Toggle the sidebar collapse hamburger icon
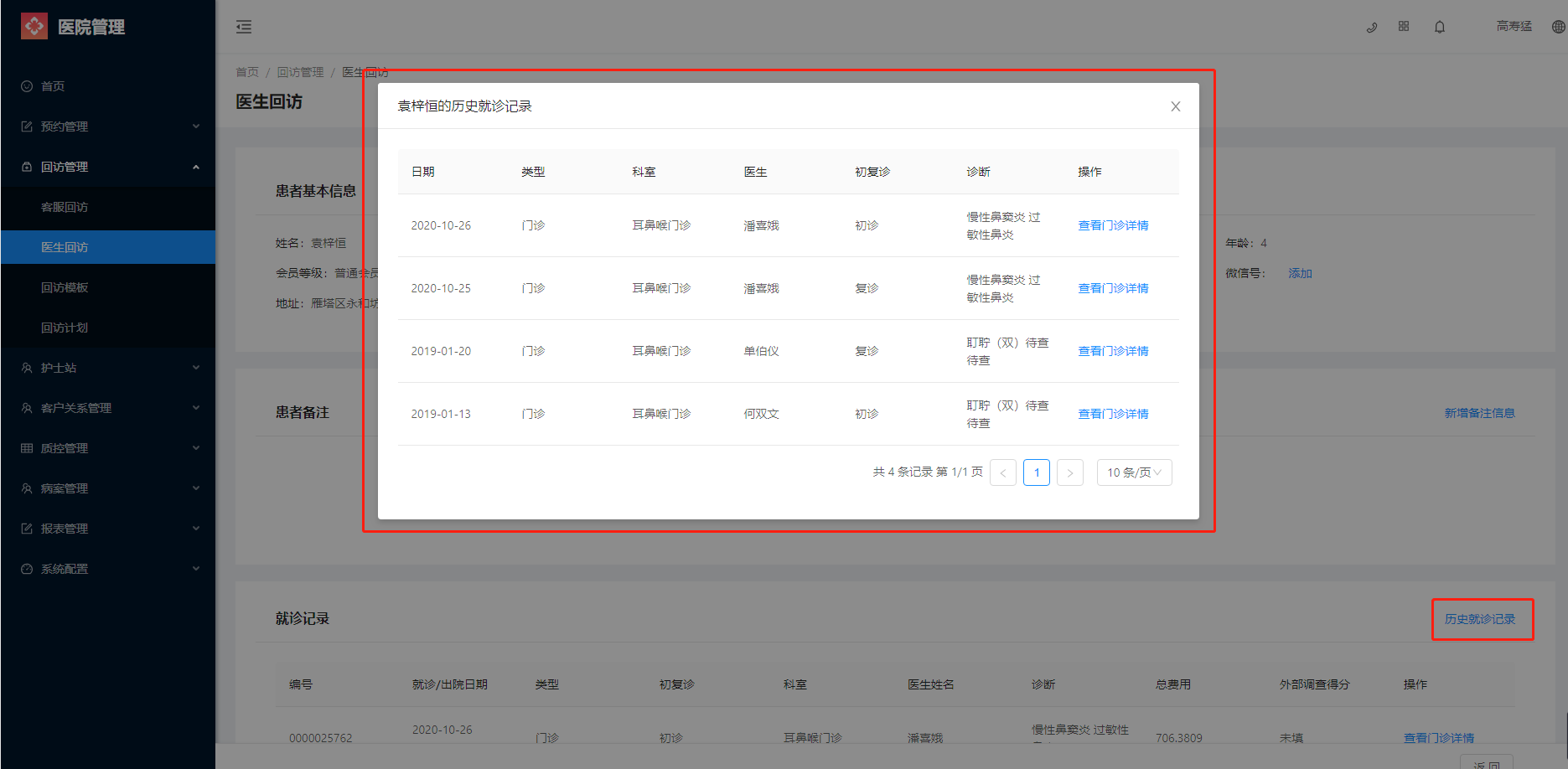Image resolution: width=1568 pixels, height=769 pixels. pyautogui.click(x=244, y=27)
